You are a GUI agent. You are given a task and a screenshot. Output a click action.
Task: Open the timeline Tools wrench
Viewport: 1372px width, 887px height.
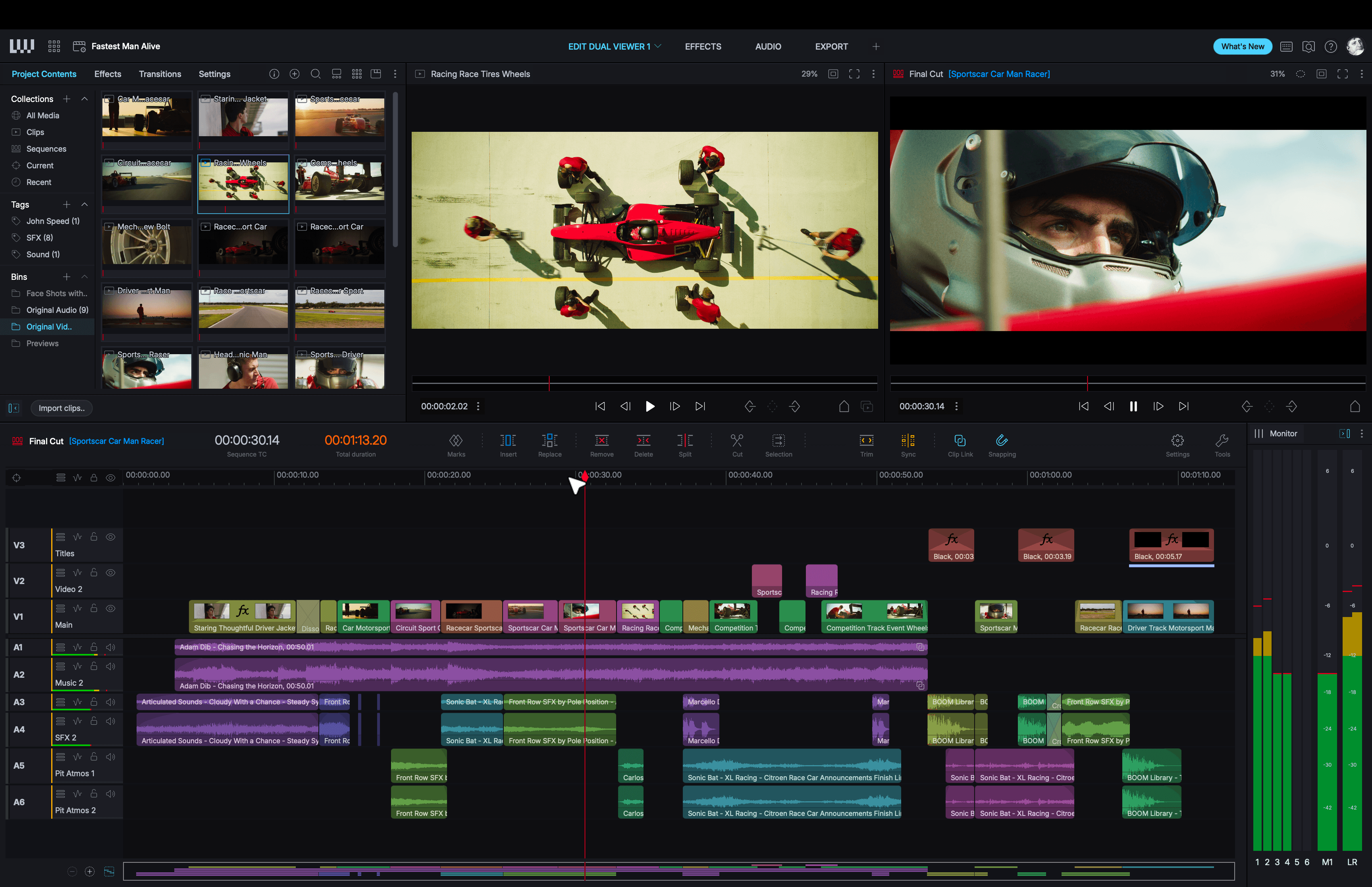click(x=1222, y=445)
